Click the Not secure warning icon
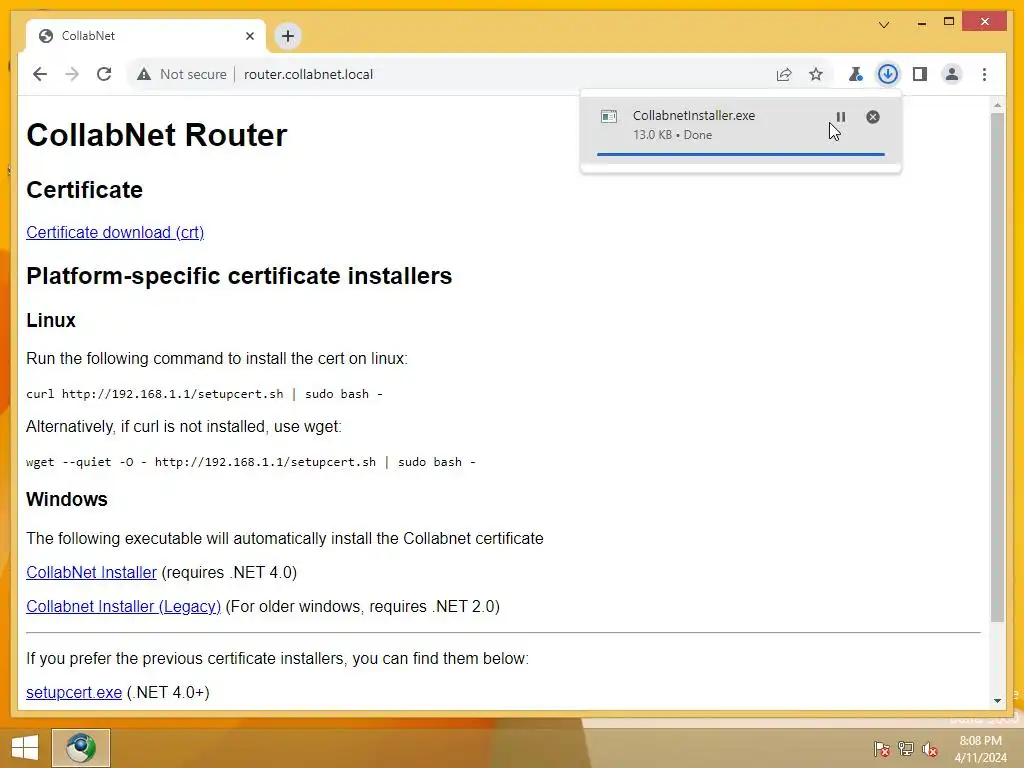 144,74
